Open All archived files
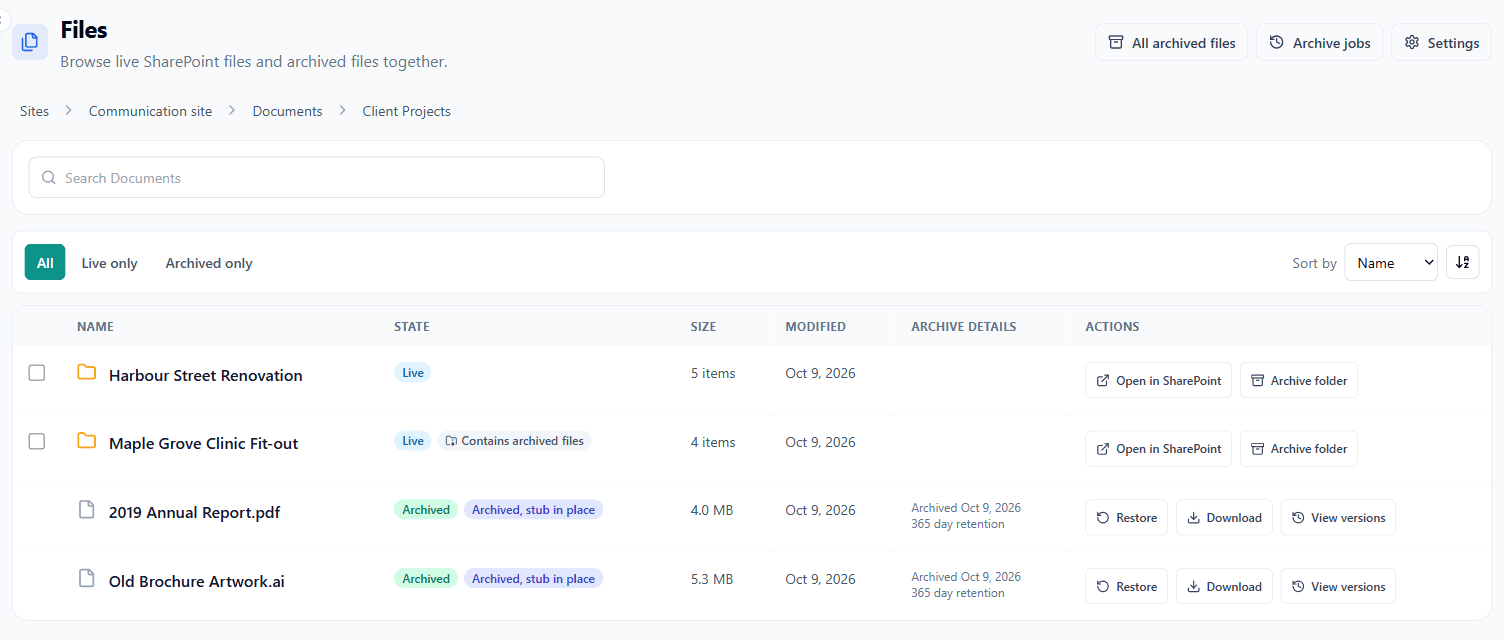 (1172, 43)
